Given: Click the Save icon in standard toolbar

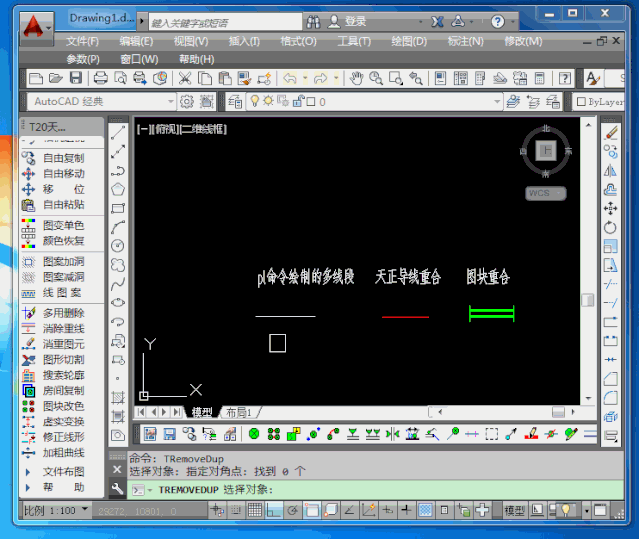Looking at the screenshot, I should (76, 78).
